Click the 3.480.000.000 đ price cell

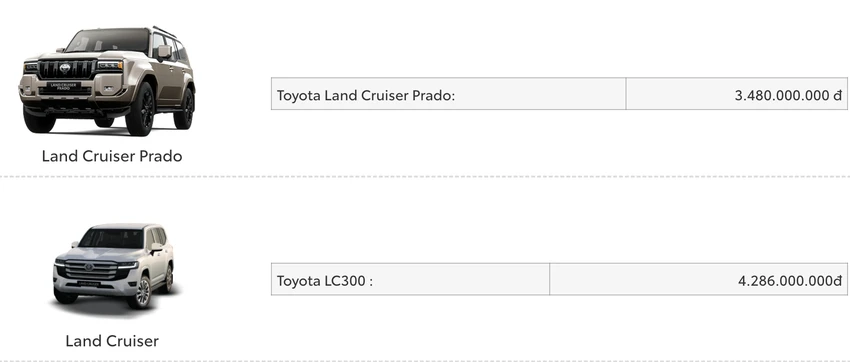coord(736,94)
